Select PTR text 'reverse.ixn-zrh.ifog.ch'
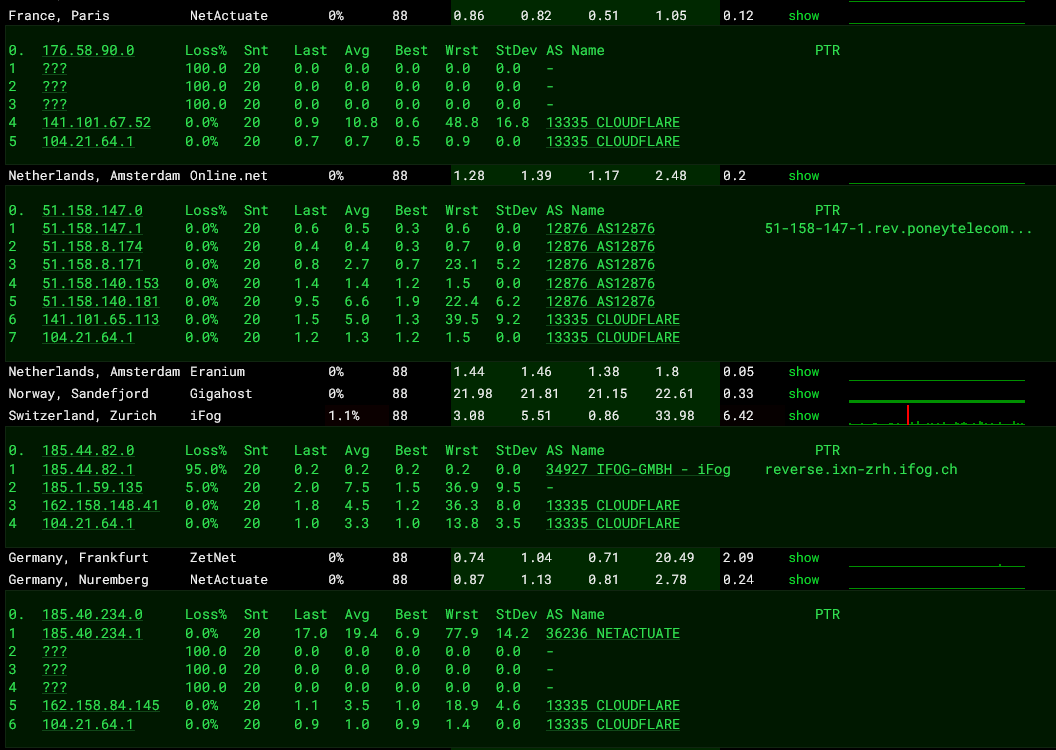Image resolution: width=1056 pixels, height=750 pixels. 861,469
